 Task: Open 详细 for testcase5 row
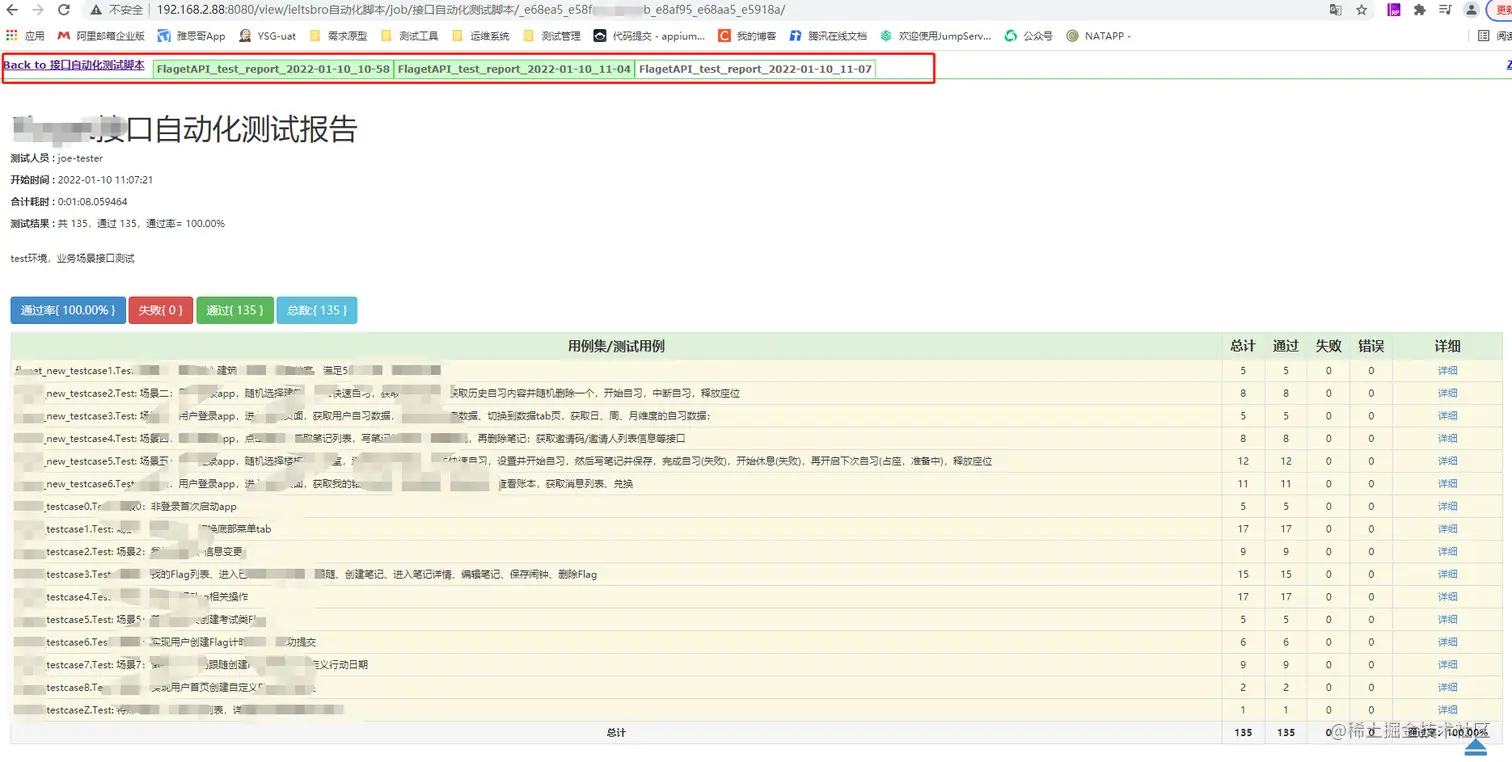coord(1447,620)
